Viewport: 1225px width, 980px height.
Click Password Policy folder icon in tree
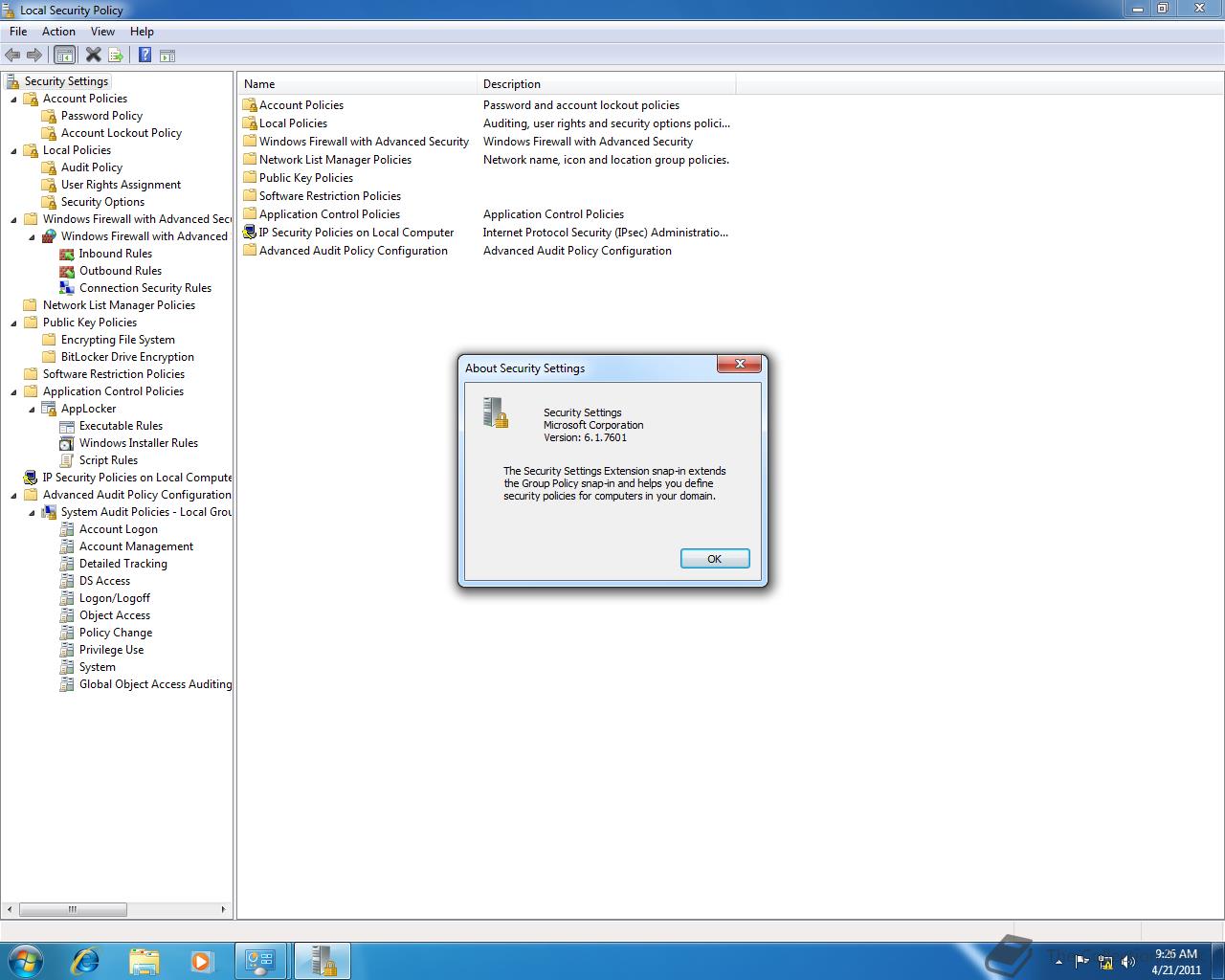(x=49, y=116)
